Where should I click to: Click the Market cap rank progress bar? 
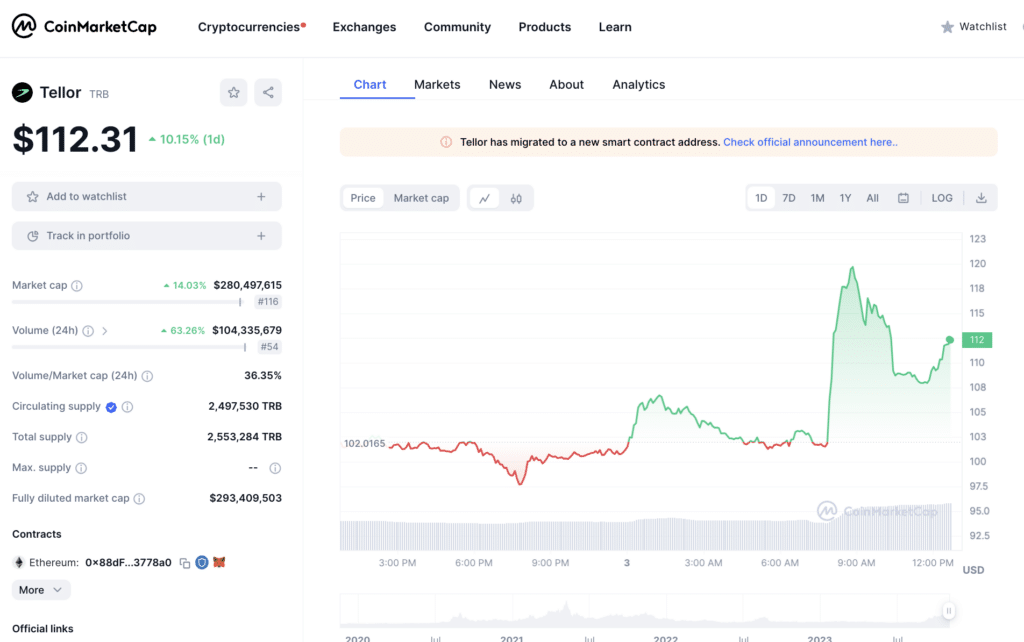[127, 302]
